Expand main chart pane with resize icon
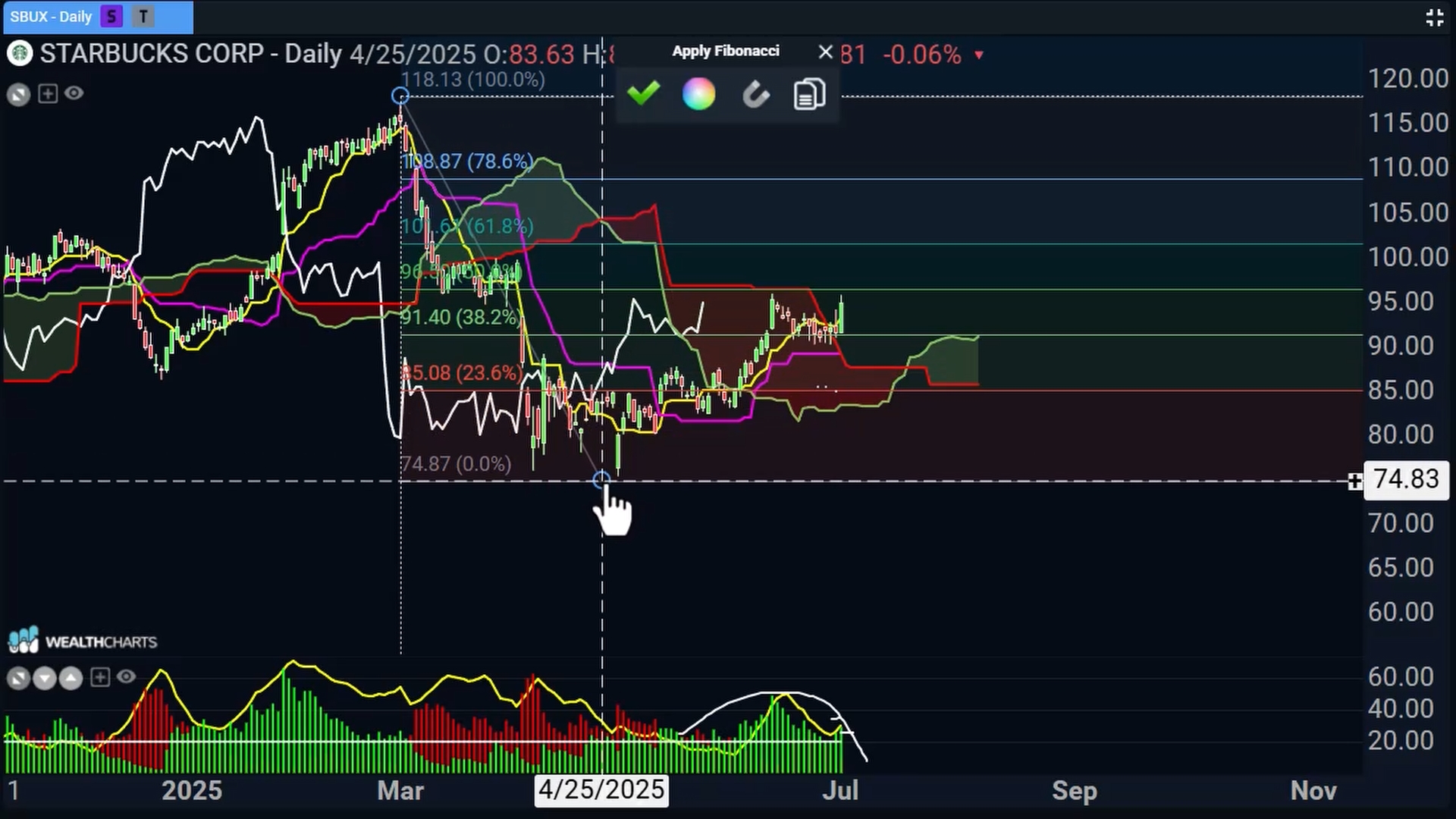Image resolution: width=1456 pixels, height=819 pixels. (x=19, y=94)
